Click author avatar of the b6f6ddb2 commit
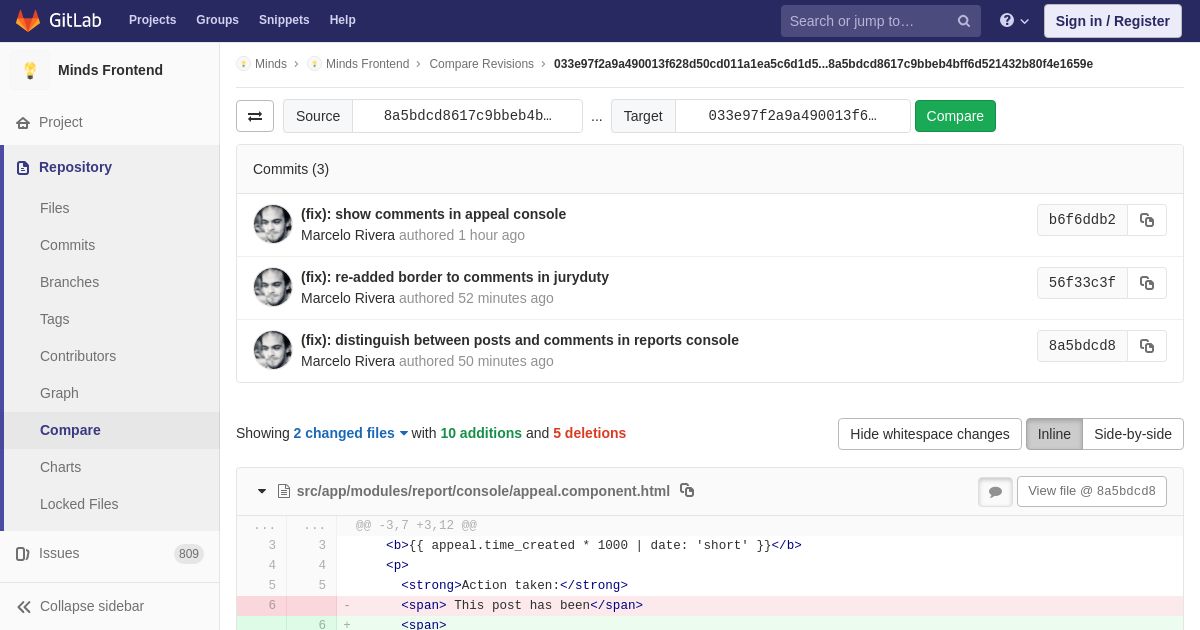Viewport: 1200px width, 630px height. point(273,224)
